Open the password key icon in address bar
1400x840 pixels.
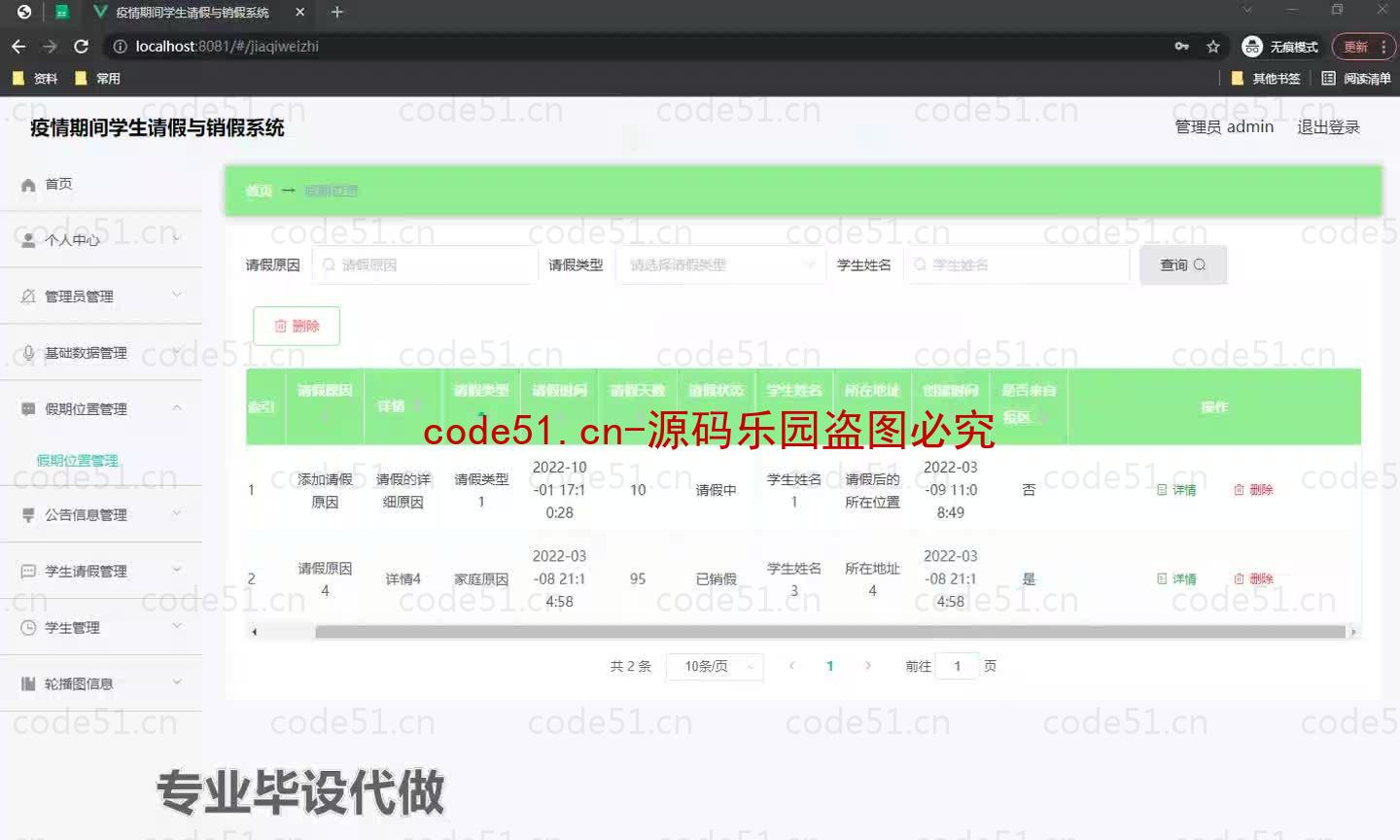(x=1182, y=46)
